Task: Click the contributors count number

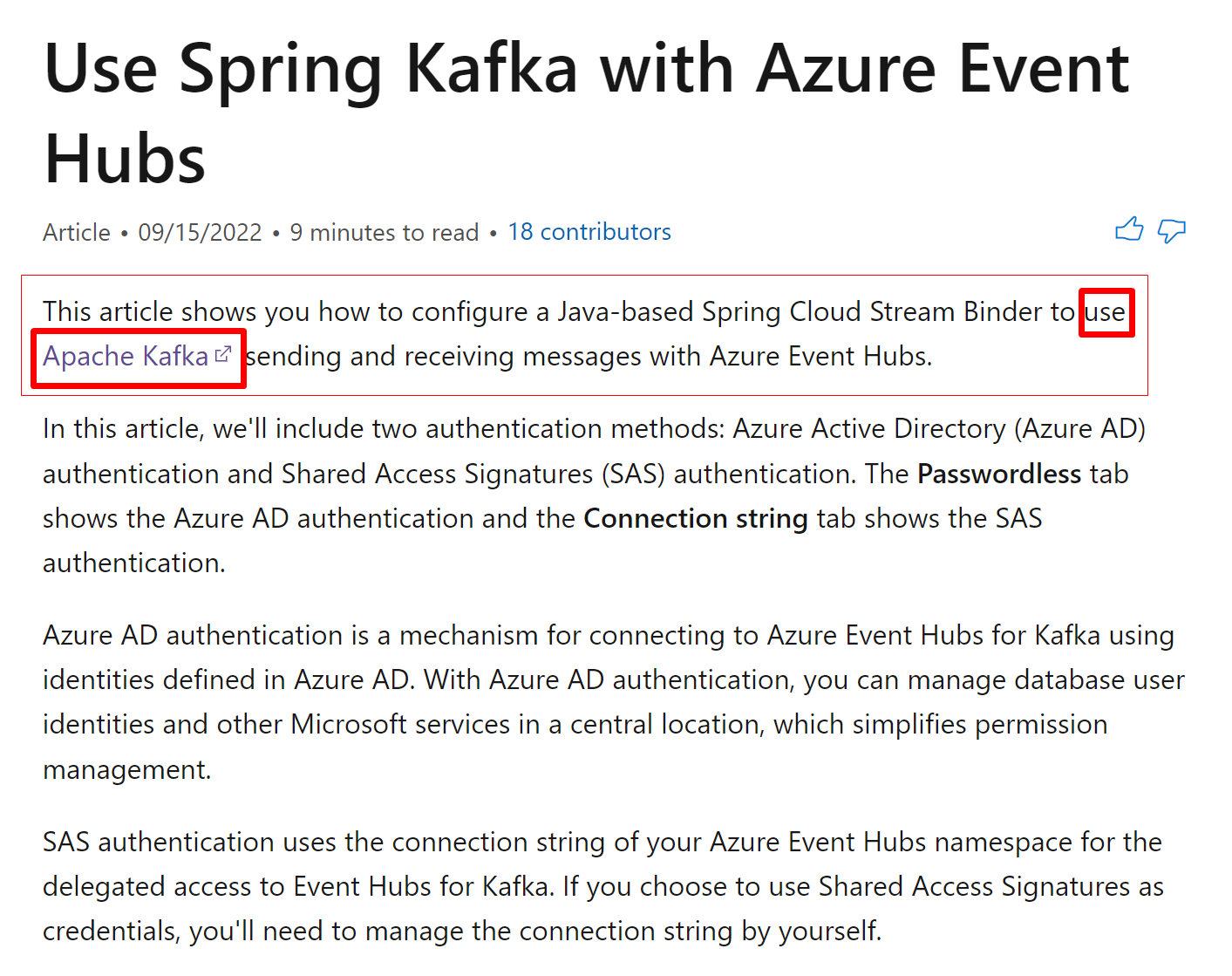Action: click(x=521, y=232)
